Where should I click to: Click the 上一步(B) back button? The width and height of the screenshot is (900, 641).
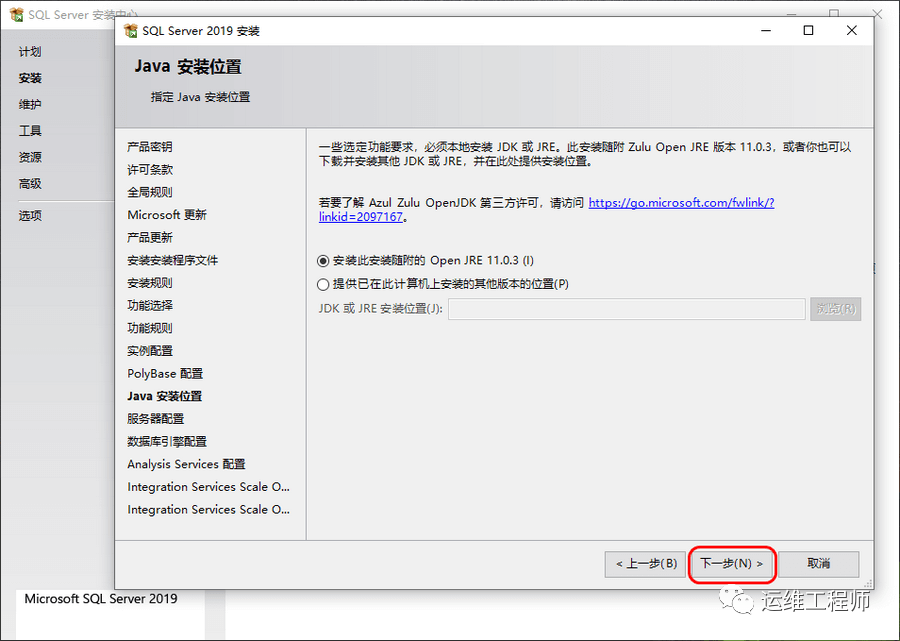(x=646, y=564)
